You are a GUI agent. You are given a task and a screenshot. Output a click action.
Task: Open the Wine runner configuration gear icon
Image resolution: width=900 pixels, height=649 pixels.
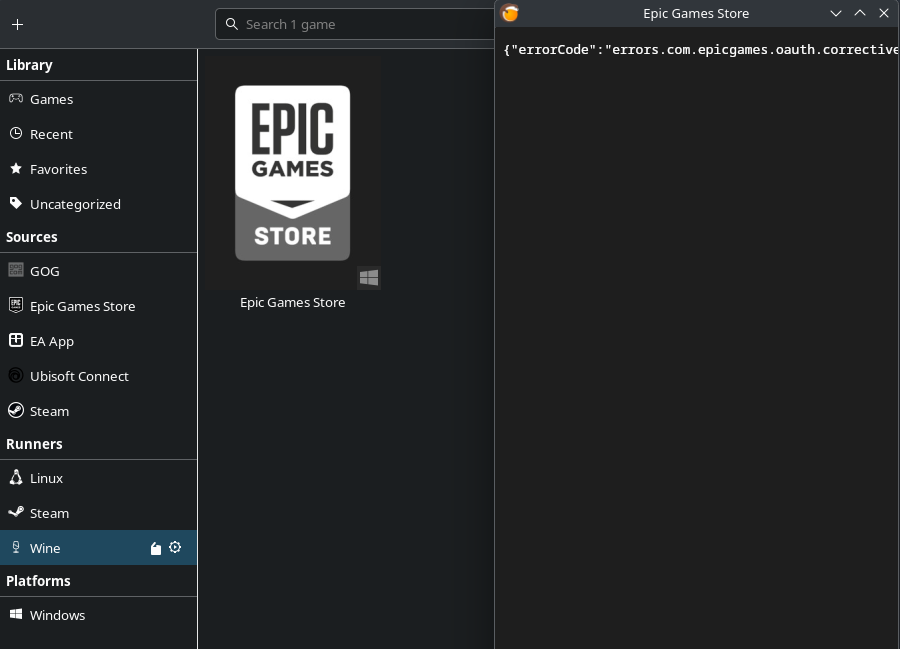[175, 547]
